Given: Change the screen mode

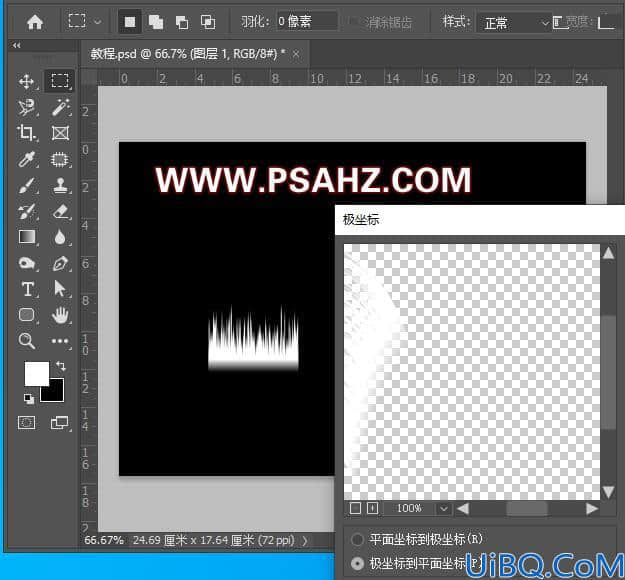Looking at the screenshot, I should click(x=59, y=423).
